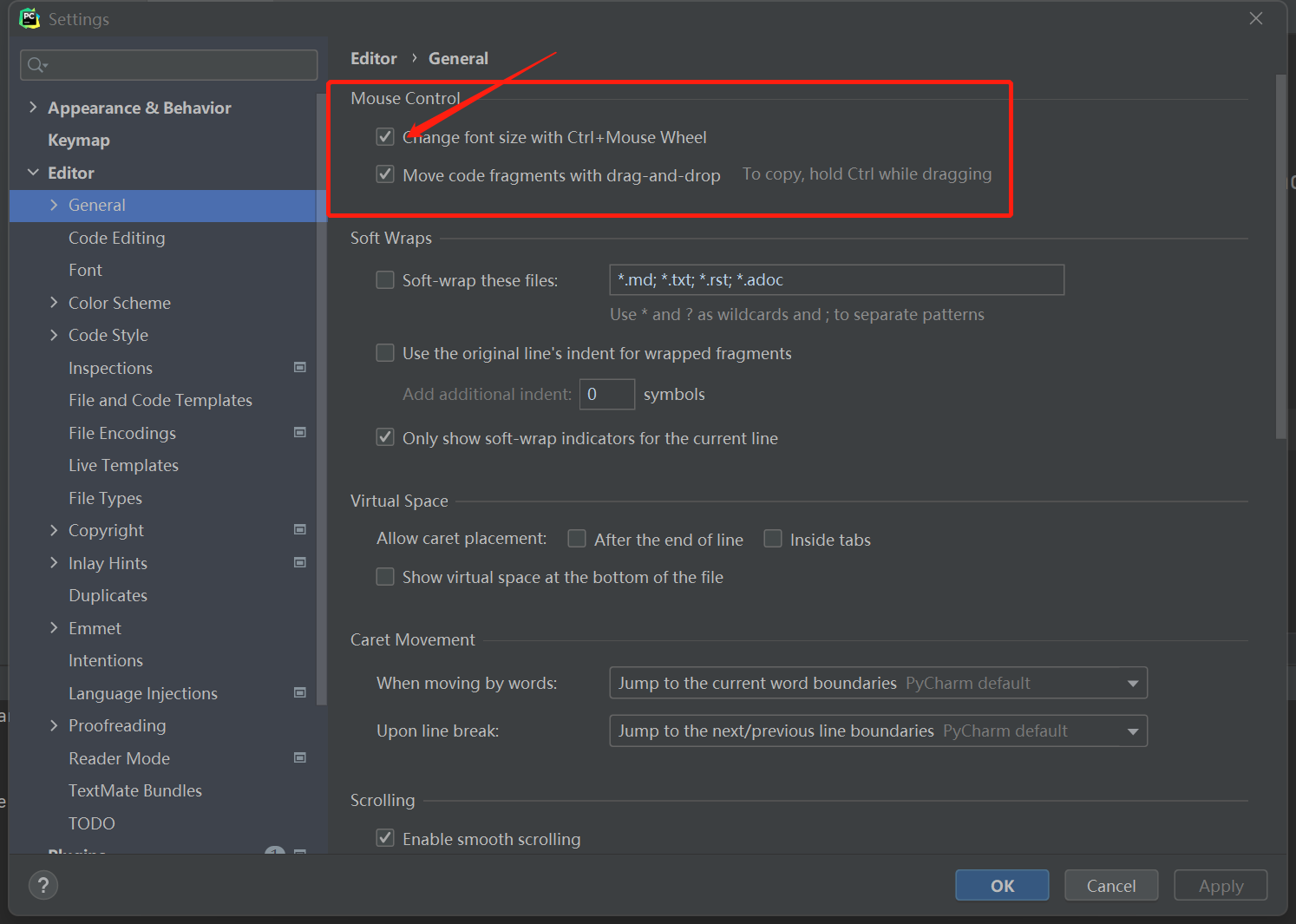
Task: Click the project-level icon beside Reader Mode
Action: click(x=300, y=758)
